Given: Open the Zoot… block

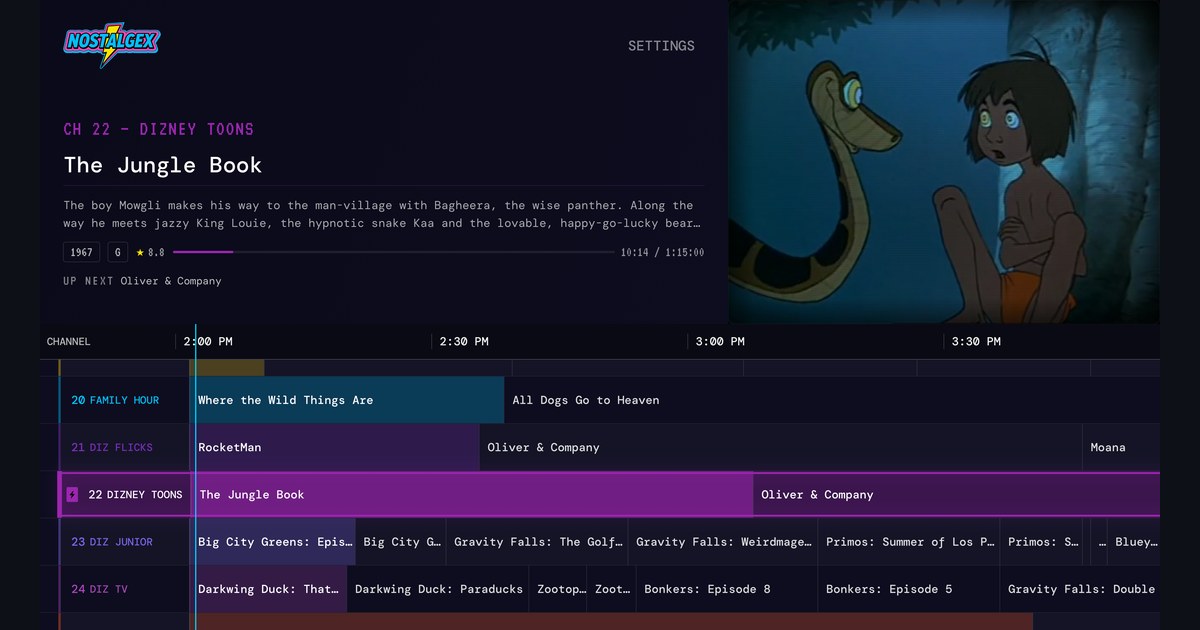Looking at the screenshot, I should click(x=611, y=589).
